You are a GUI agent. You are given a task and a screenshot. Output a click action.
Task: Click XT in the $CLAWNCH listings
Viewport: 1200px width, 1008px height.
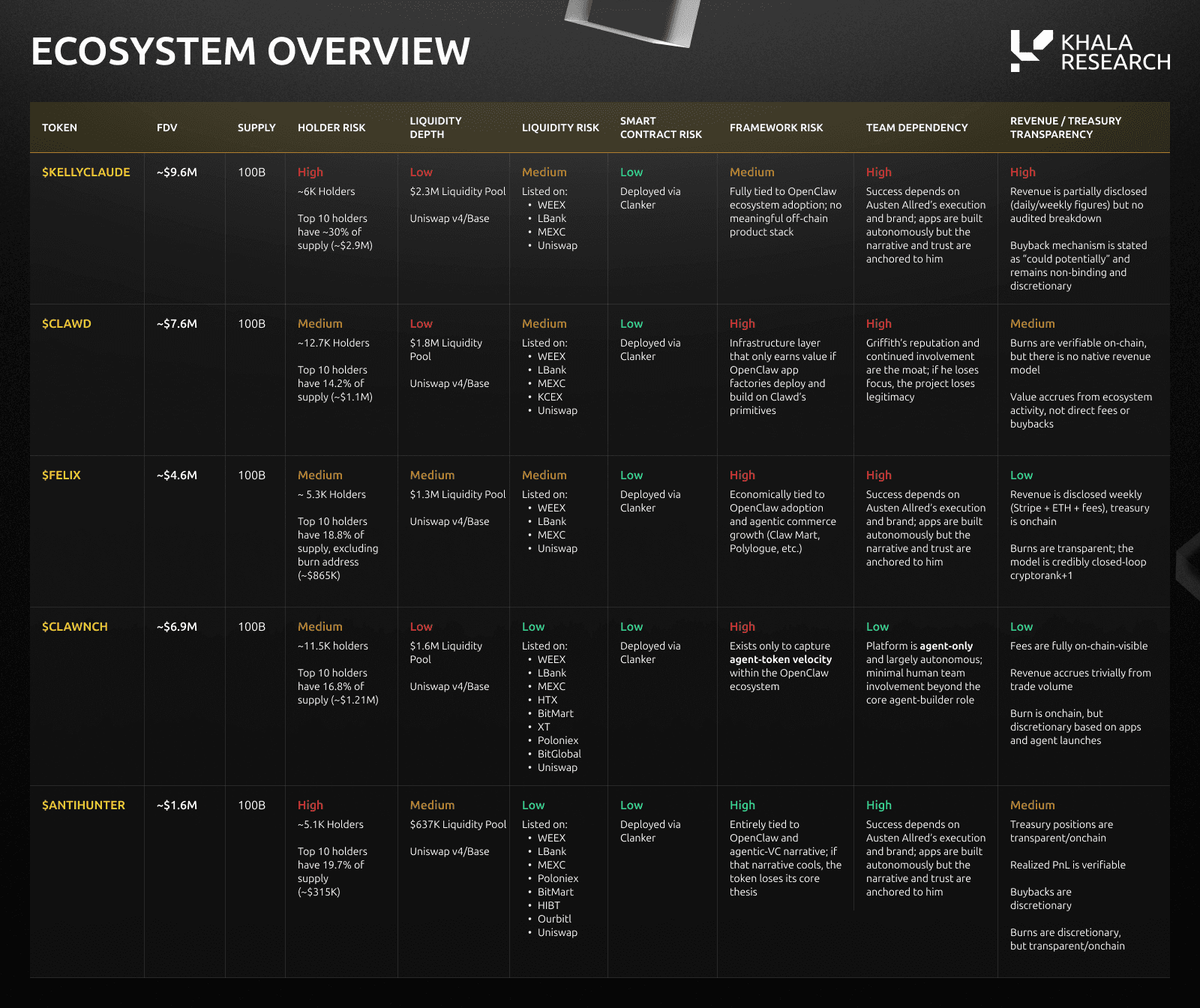click(x=544, y=727)
